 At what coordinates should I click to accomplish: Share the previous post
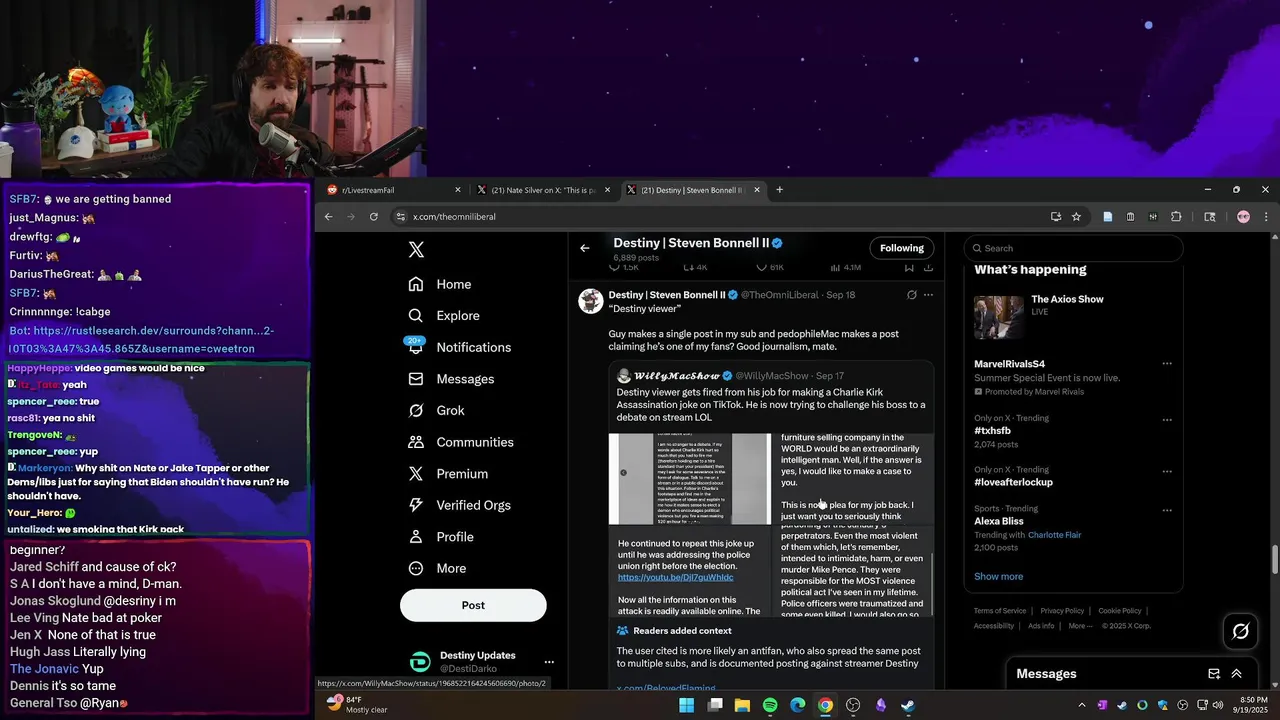point(928,268)
